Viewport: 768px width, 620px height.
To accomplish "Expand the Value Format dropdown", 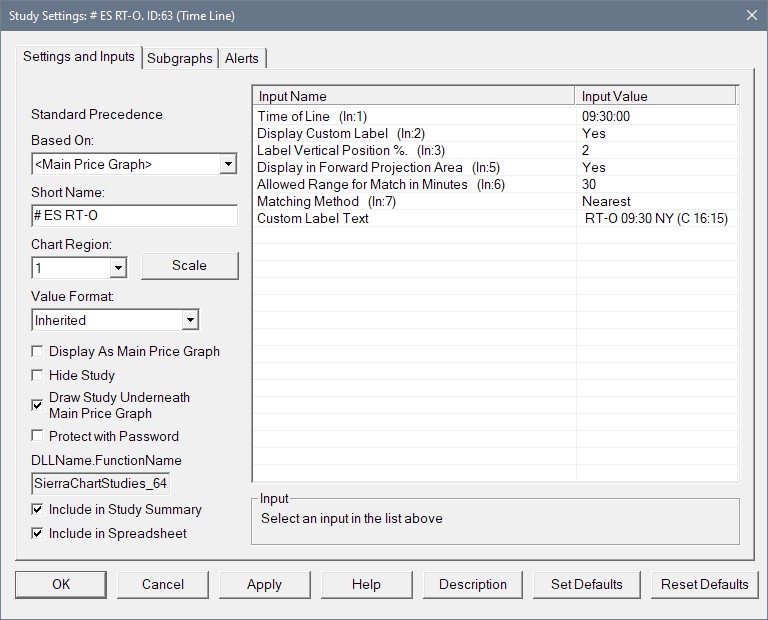I will pos(190,320).
